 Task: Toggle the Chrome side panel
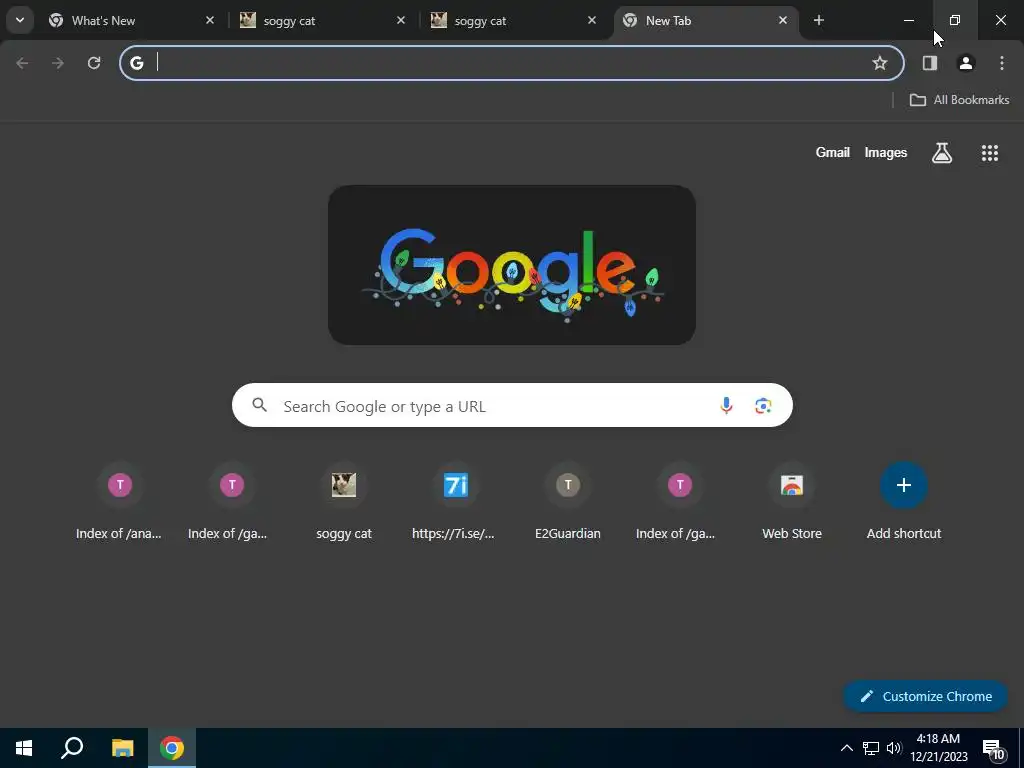930,63
